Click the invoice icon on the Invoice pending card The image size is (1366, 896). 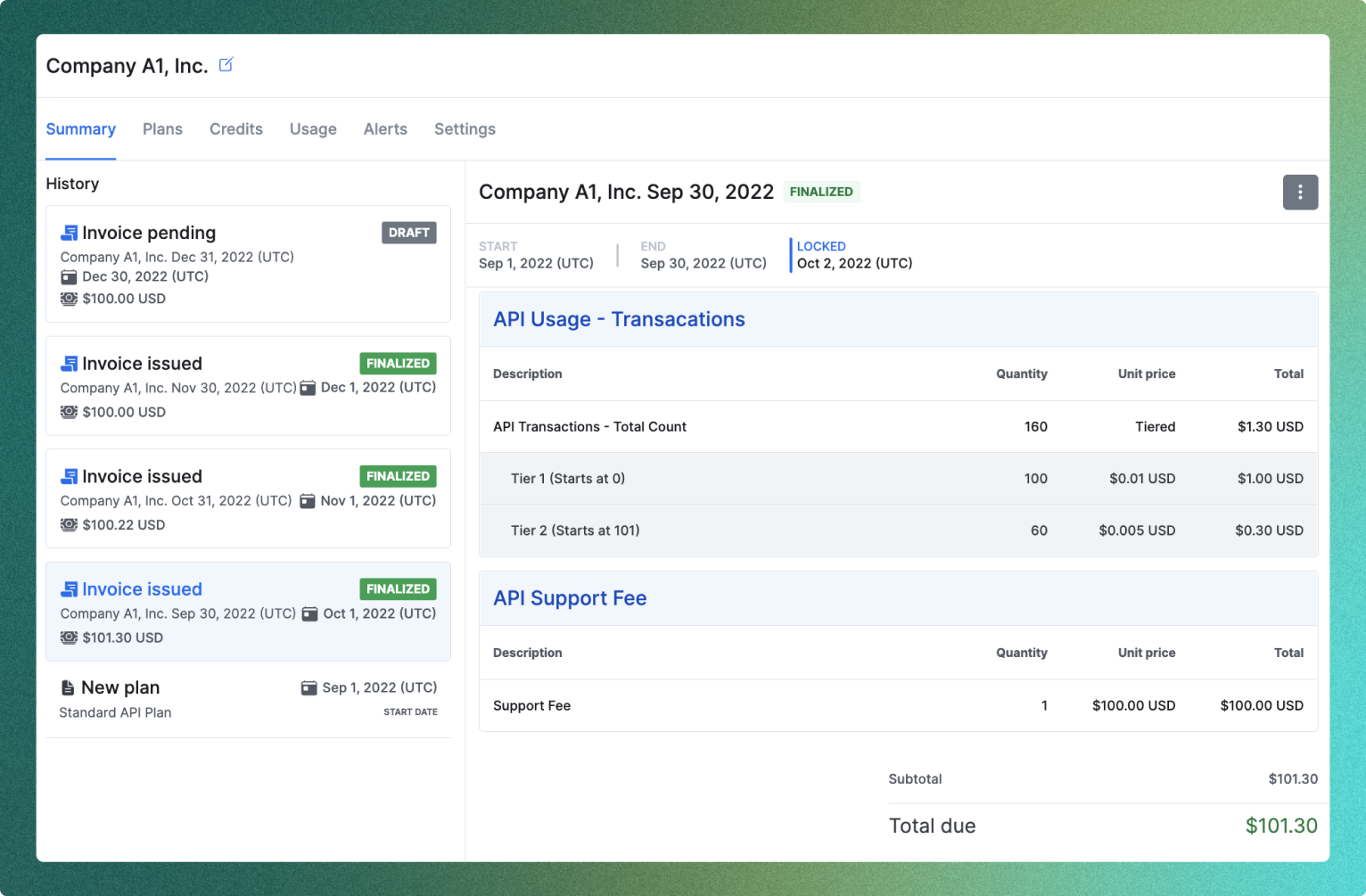69,232
